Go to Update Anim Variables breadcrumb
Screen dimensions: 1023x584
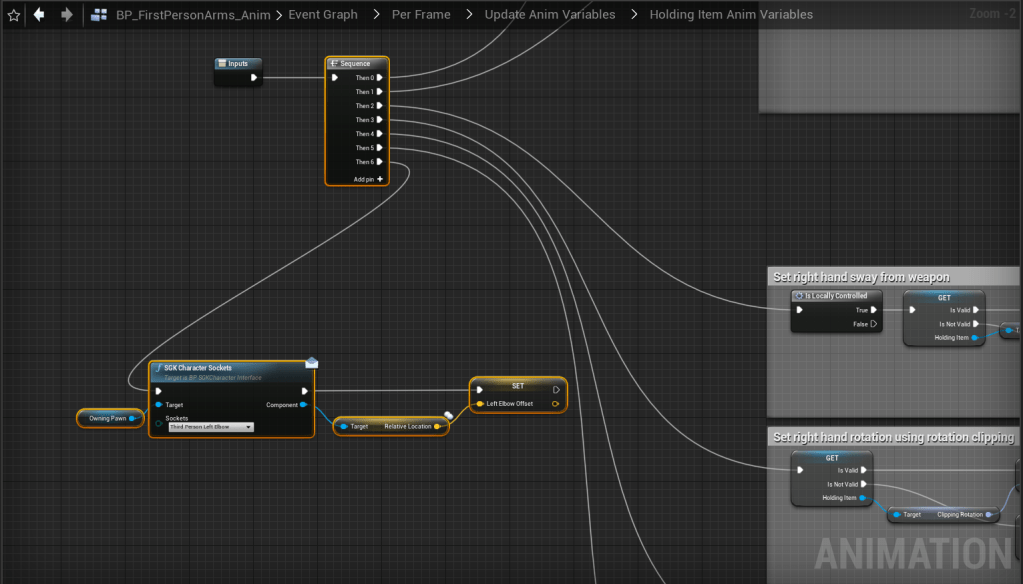[x=549, y=15]
